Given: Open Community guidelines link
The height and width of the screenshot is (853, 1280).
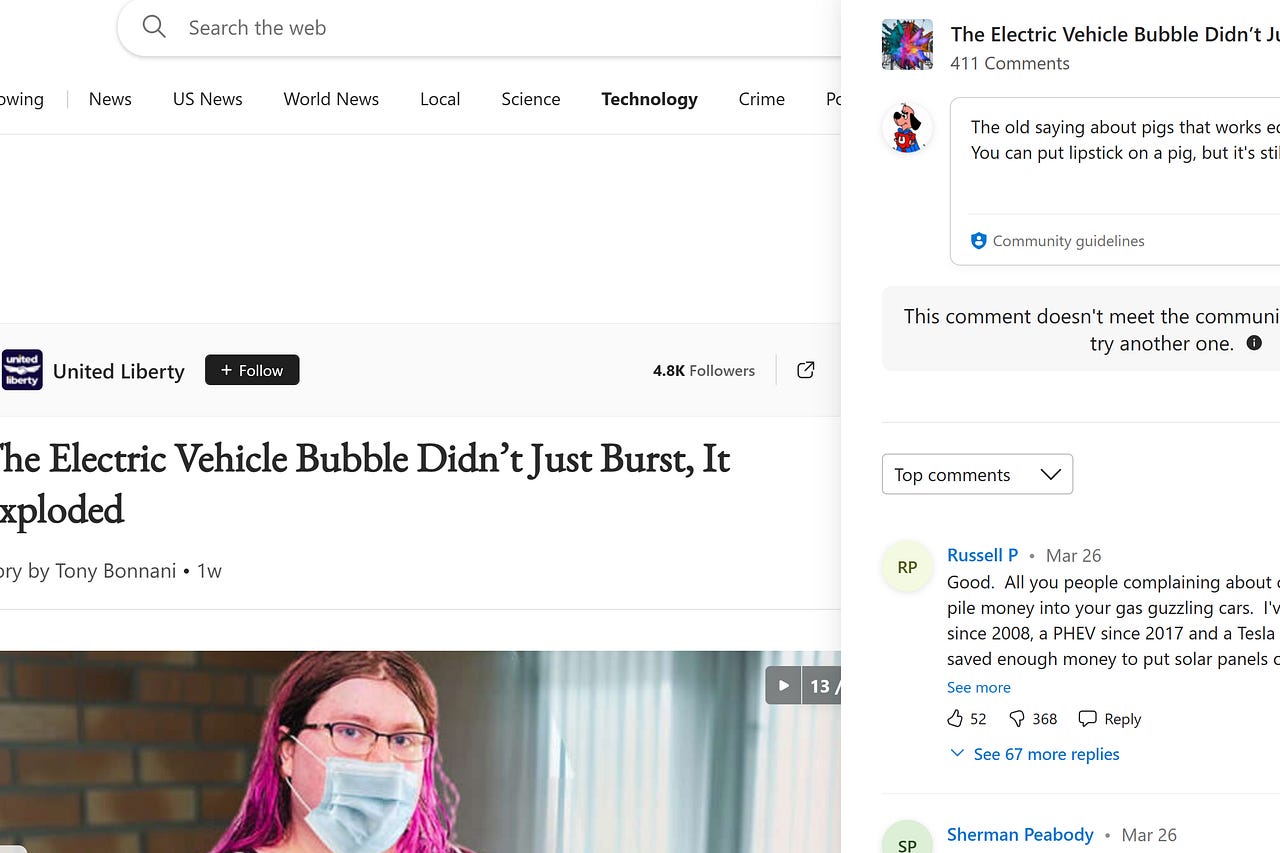Looking at the screenshot, I should [1068, 241].
